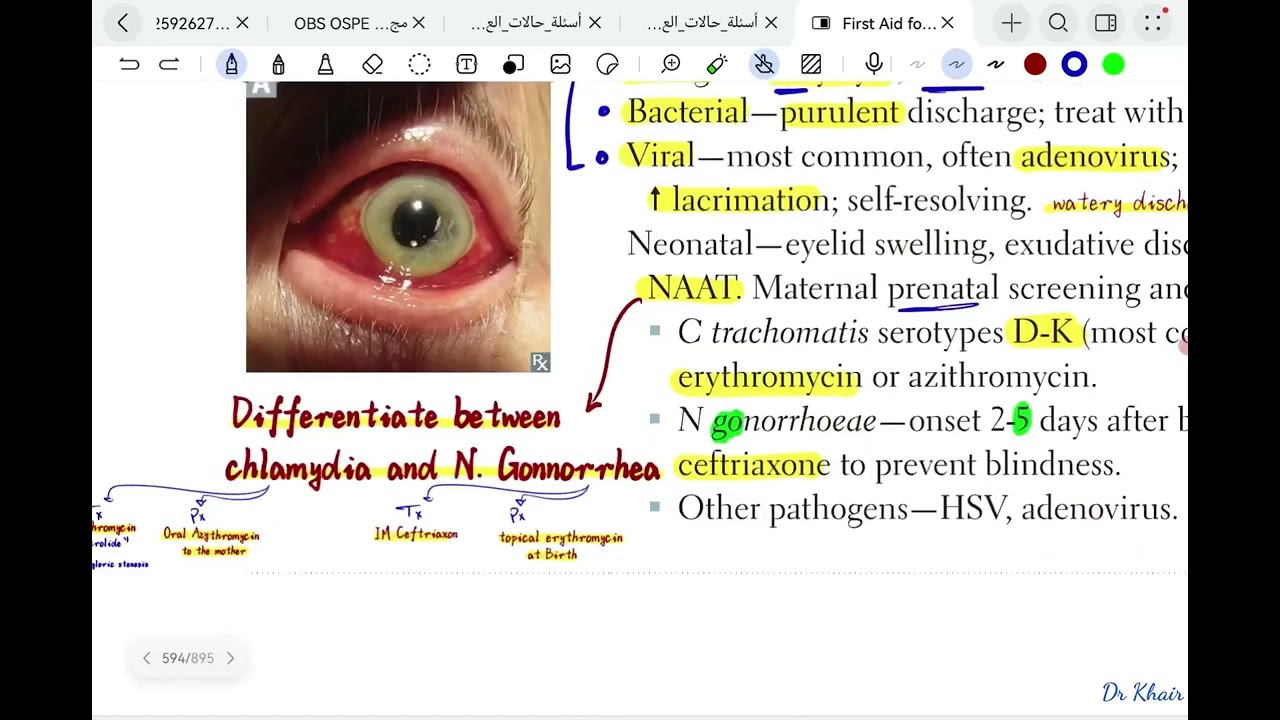
Task: Activate the zoom window tool
Action: tap(671, 65)
